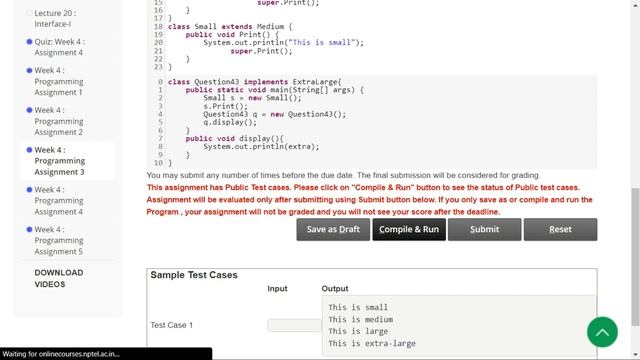The height and width of the screenshot is (360, 640).
Task: Click the green scroll-to-top arrow button
Action: tap(602, 332)
